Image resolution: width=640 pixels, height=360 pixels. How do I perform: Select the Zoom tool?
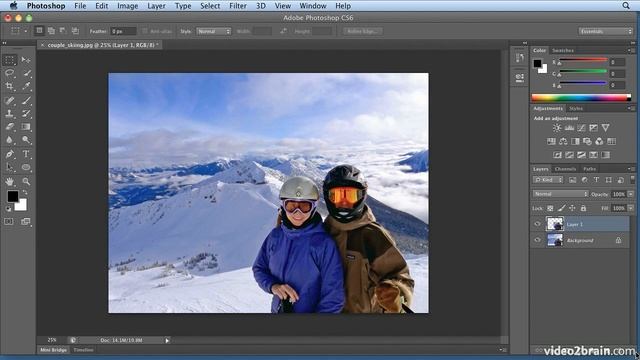point(26,181)
